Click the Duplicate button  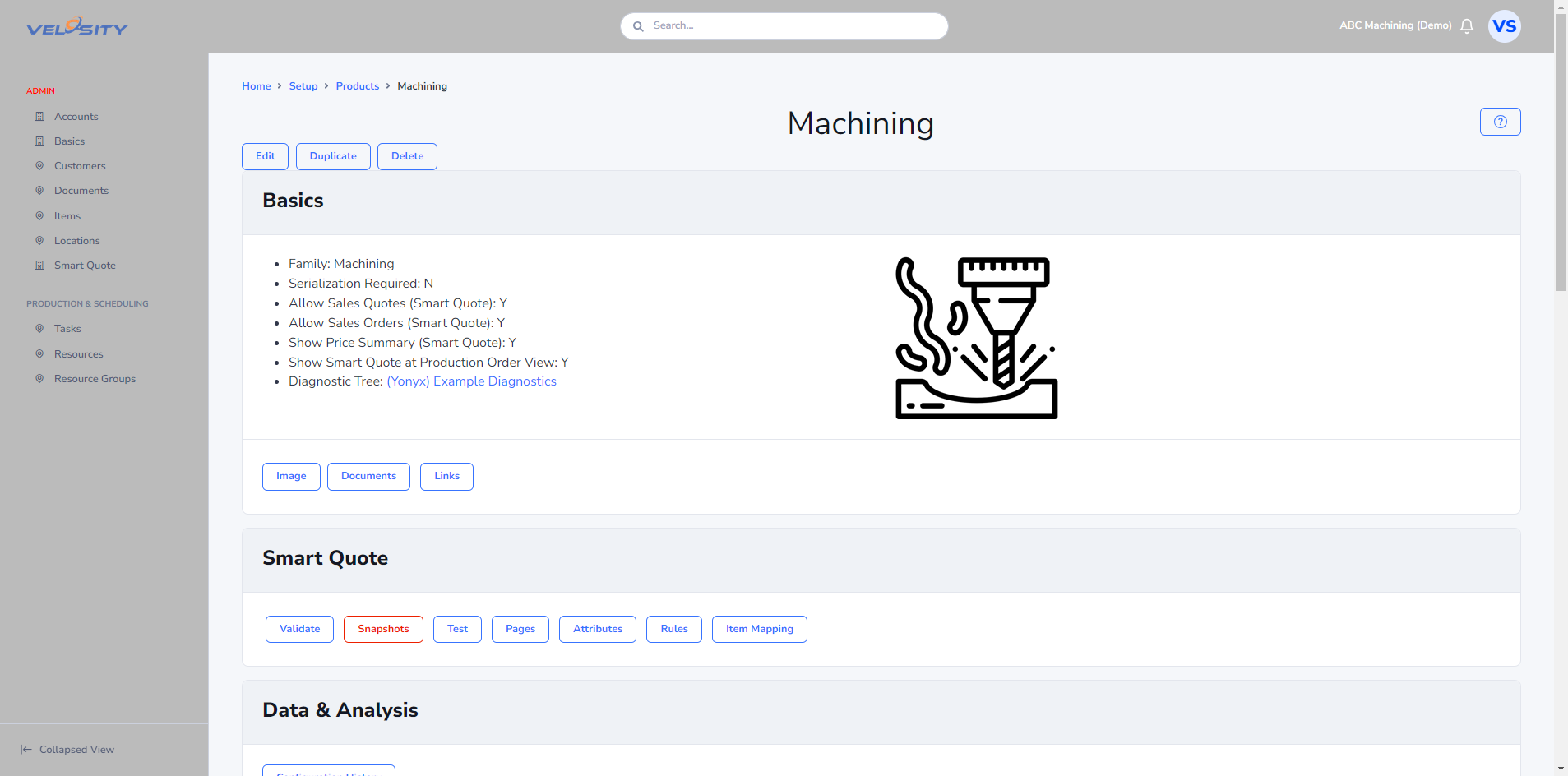[333, 156]
